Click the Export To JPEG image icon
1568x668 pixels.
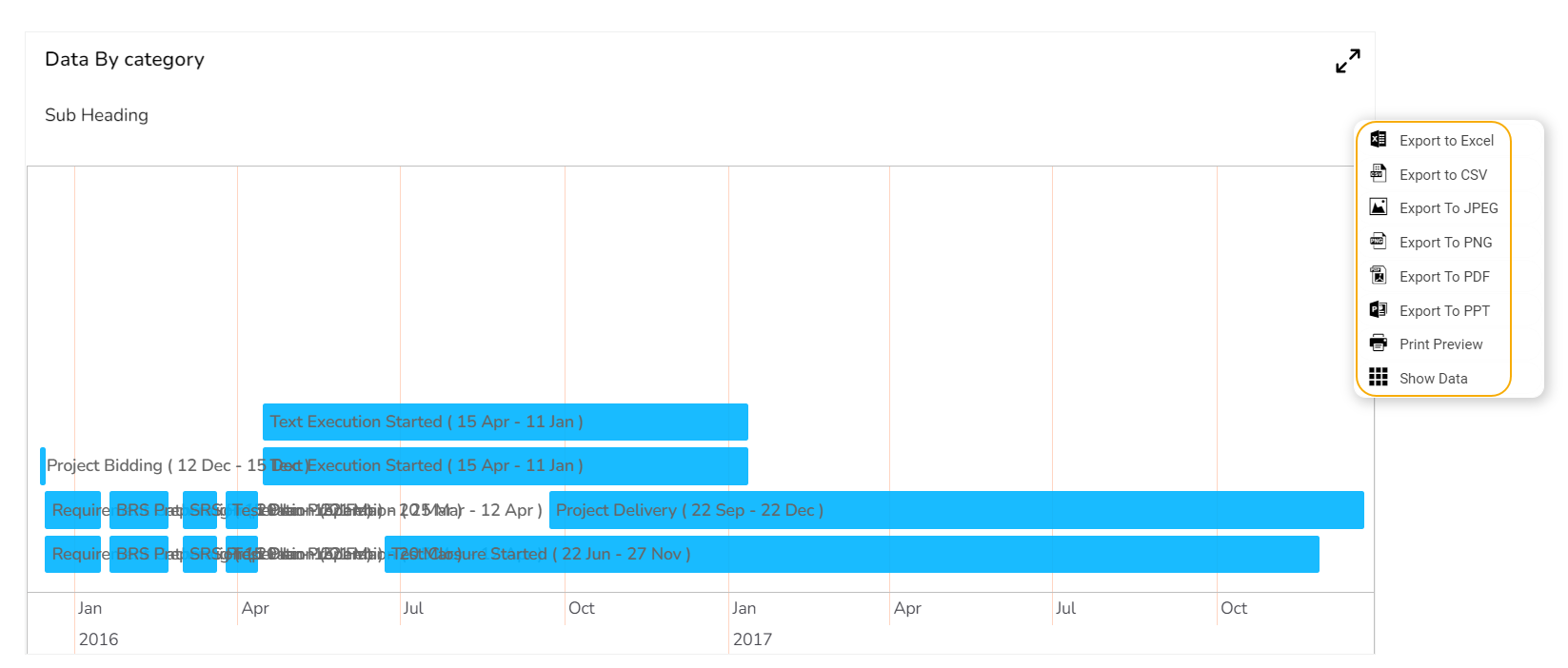tap(1378, 207)
